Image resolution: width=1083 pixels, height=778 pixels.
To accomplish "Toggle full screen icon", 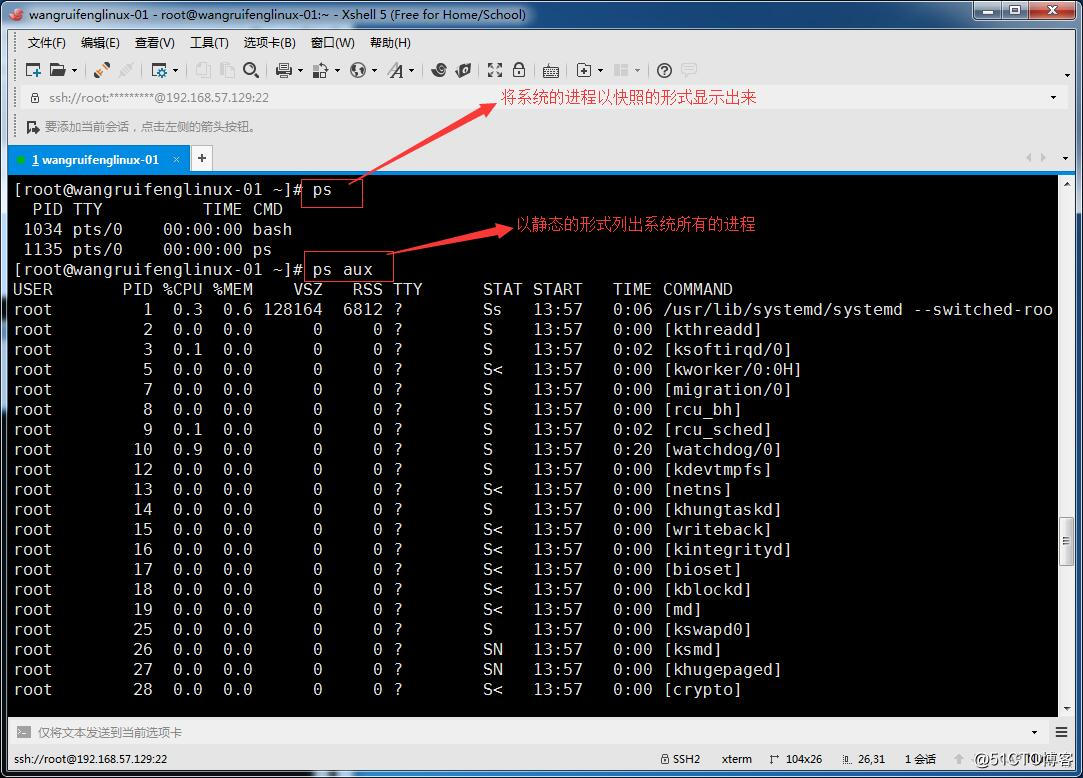I will point(495,70).
